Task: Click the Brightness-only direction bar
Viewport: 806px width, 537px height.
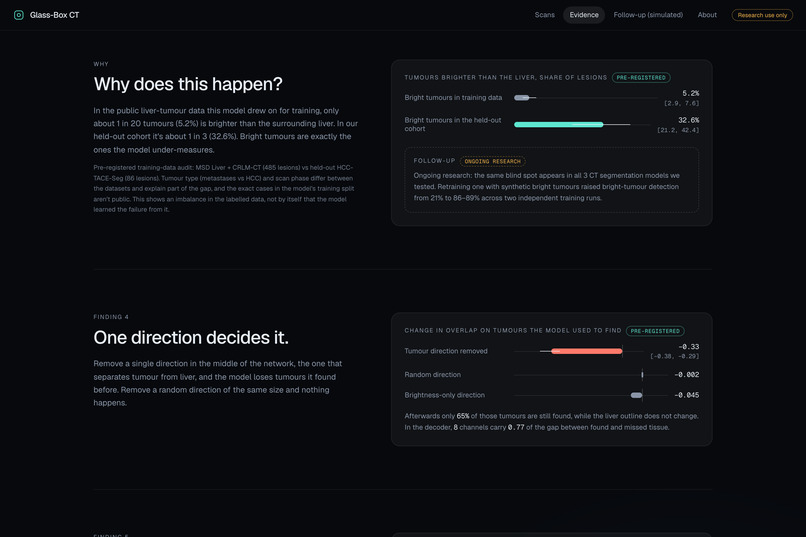Action: pos(636,395)
